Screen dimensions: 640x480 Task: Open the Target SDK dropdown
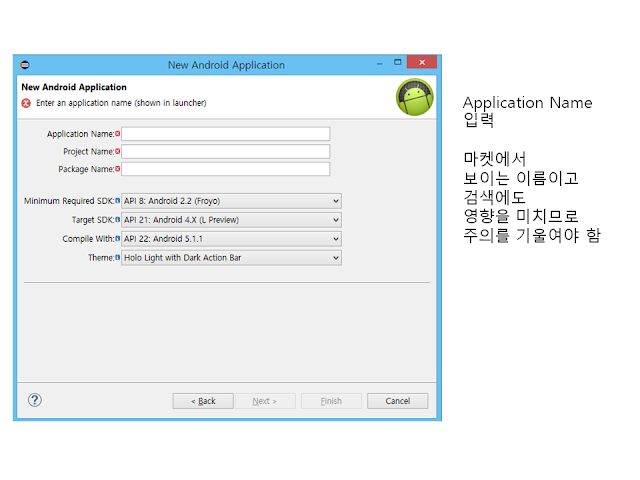point(231,220)
